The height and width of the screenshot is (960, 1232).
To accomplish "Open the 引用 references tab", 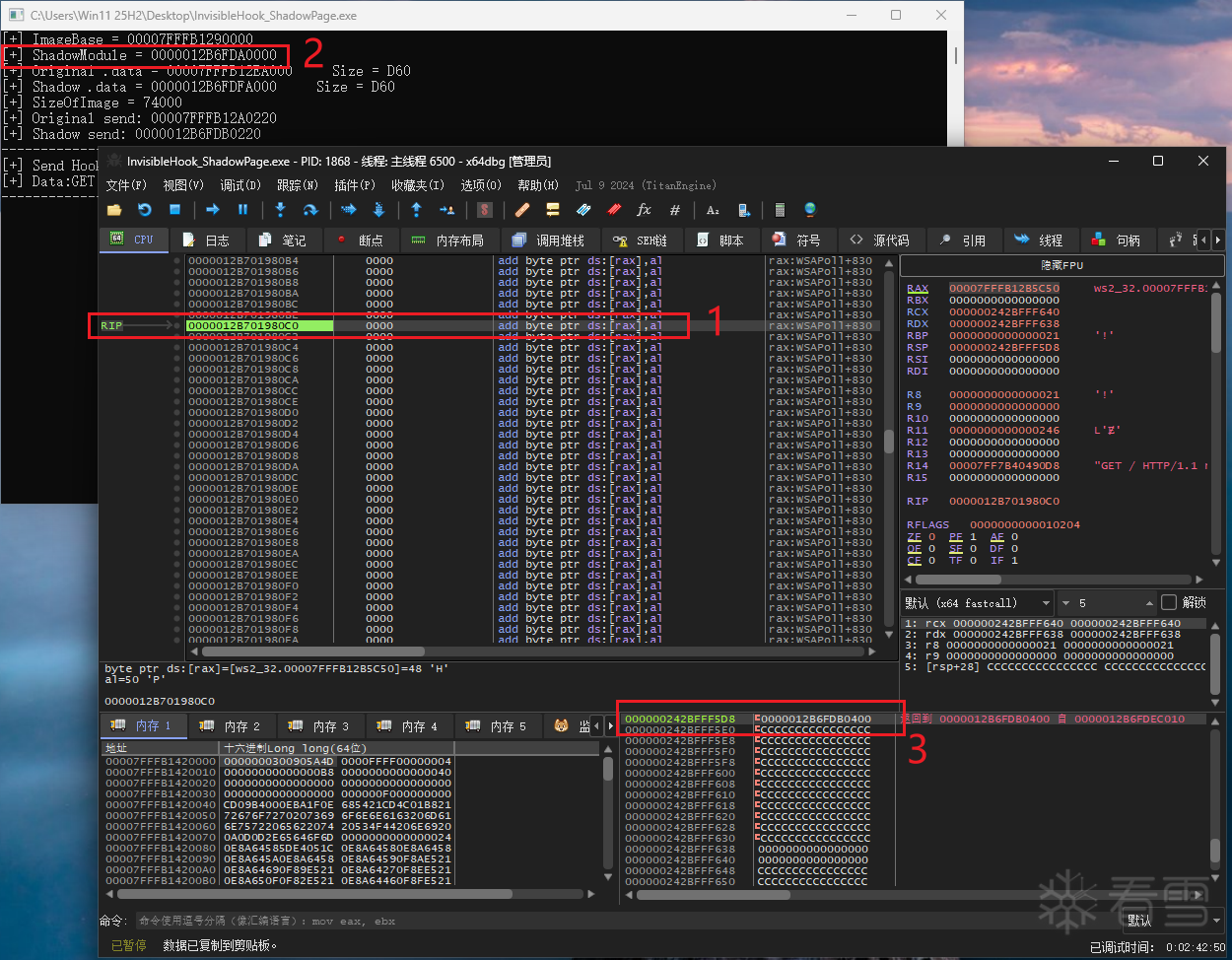I will coord(963,240).
